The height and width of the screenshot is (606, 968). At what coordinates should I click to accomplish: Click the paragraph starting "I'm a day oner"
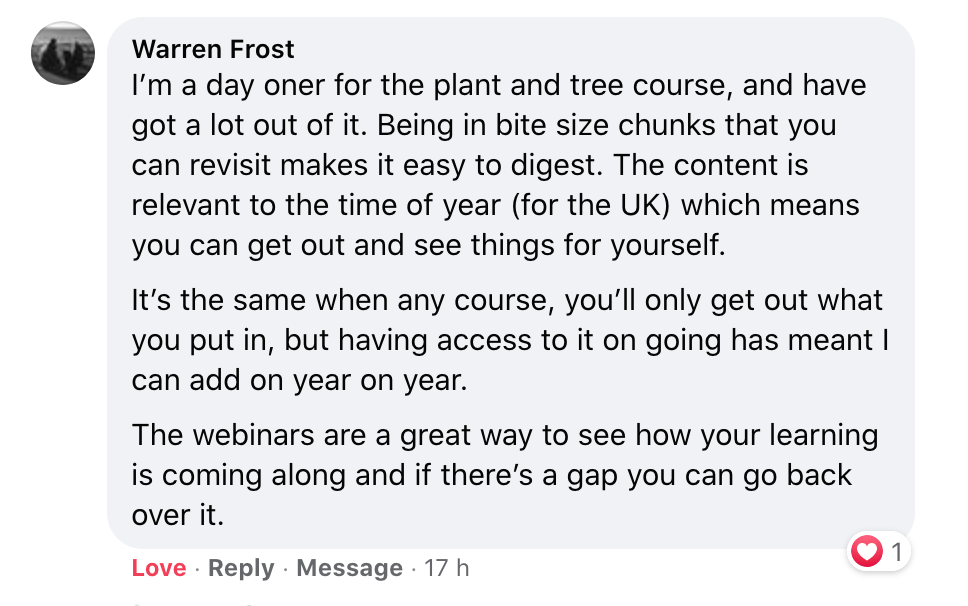[497, 165]
